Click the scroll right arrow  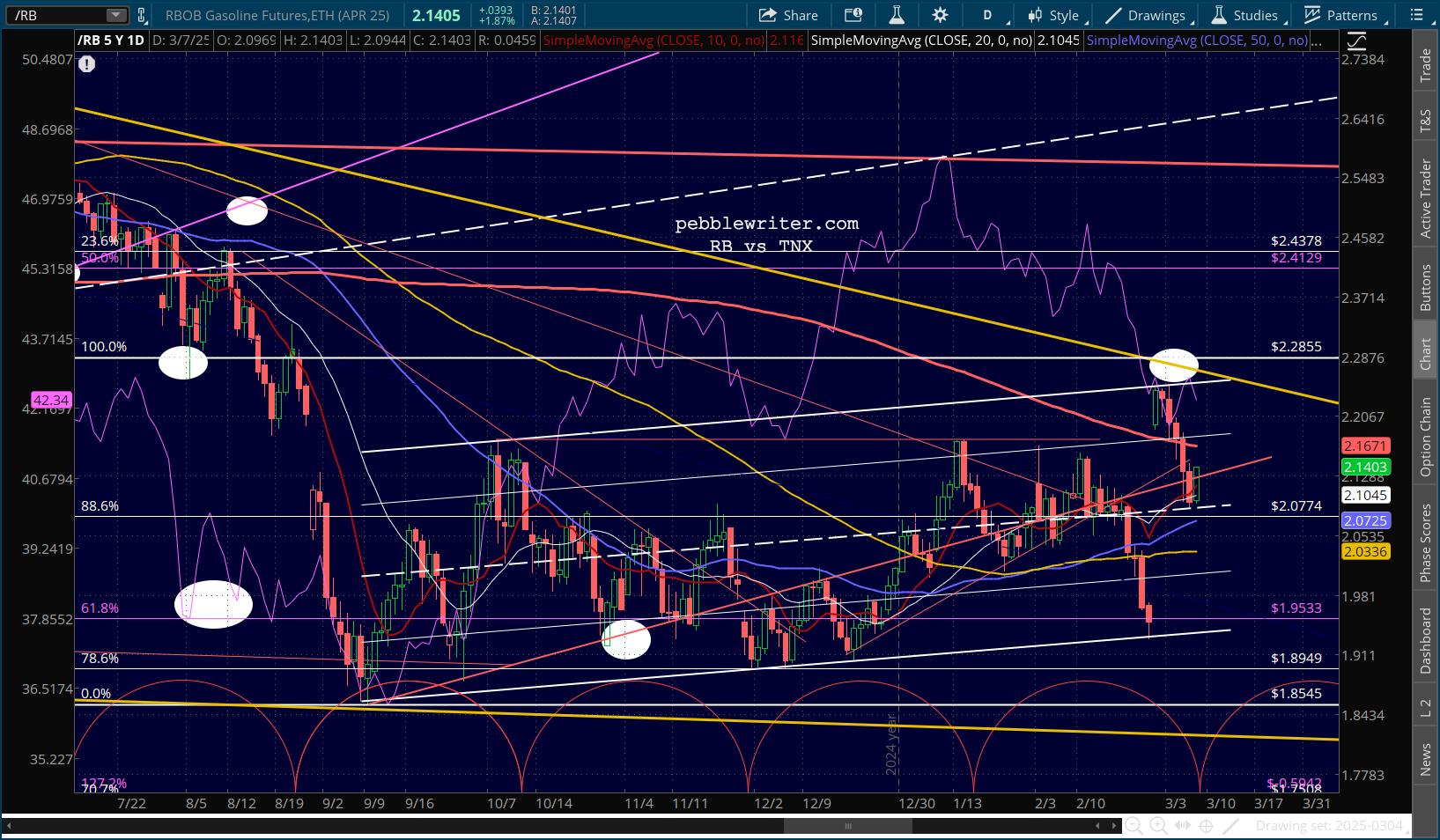tap(1114, 826)
